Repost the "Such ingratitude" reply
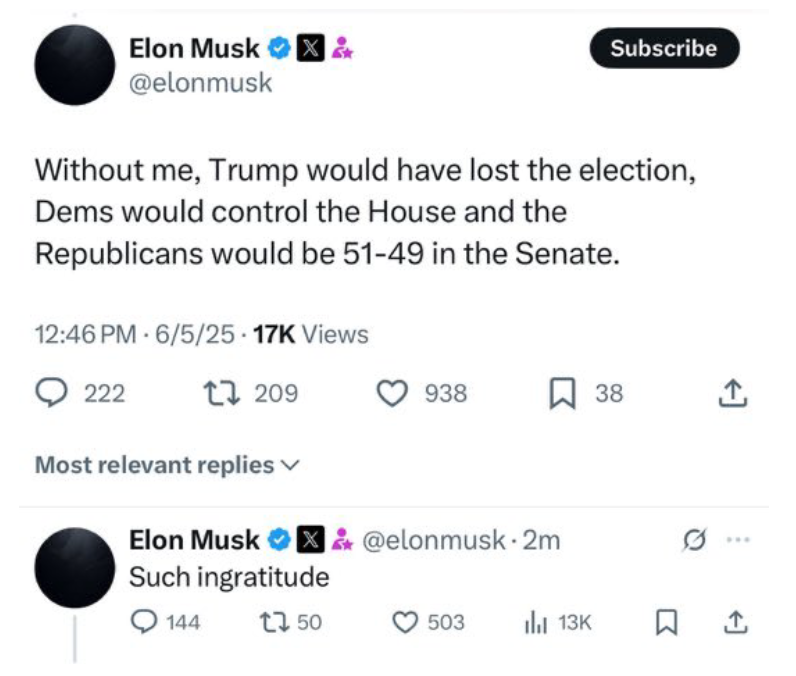Viewport: 796px width, 676px height. point(268,622)
